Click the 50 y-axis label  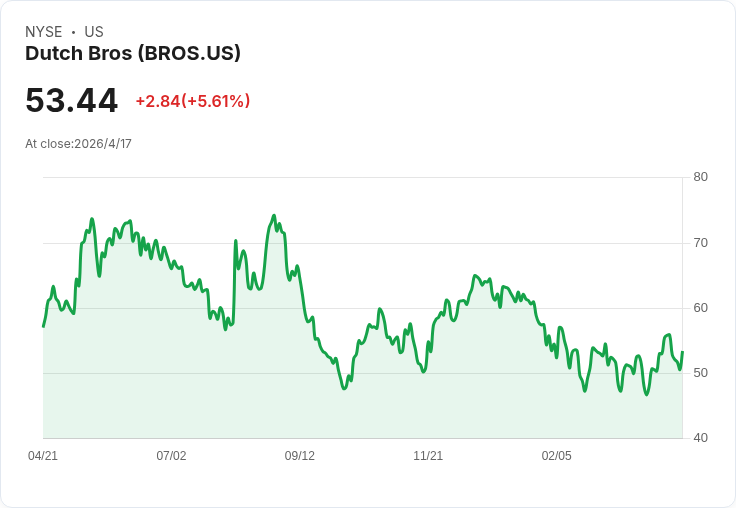(x=700, y=373)
